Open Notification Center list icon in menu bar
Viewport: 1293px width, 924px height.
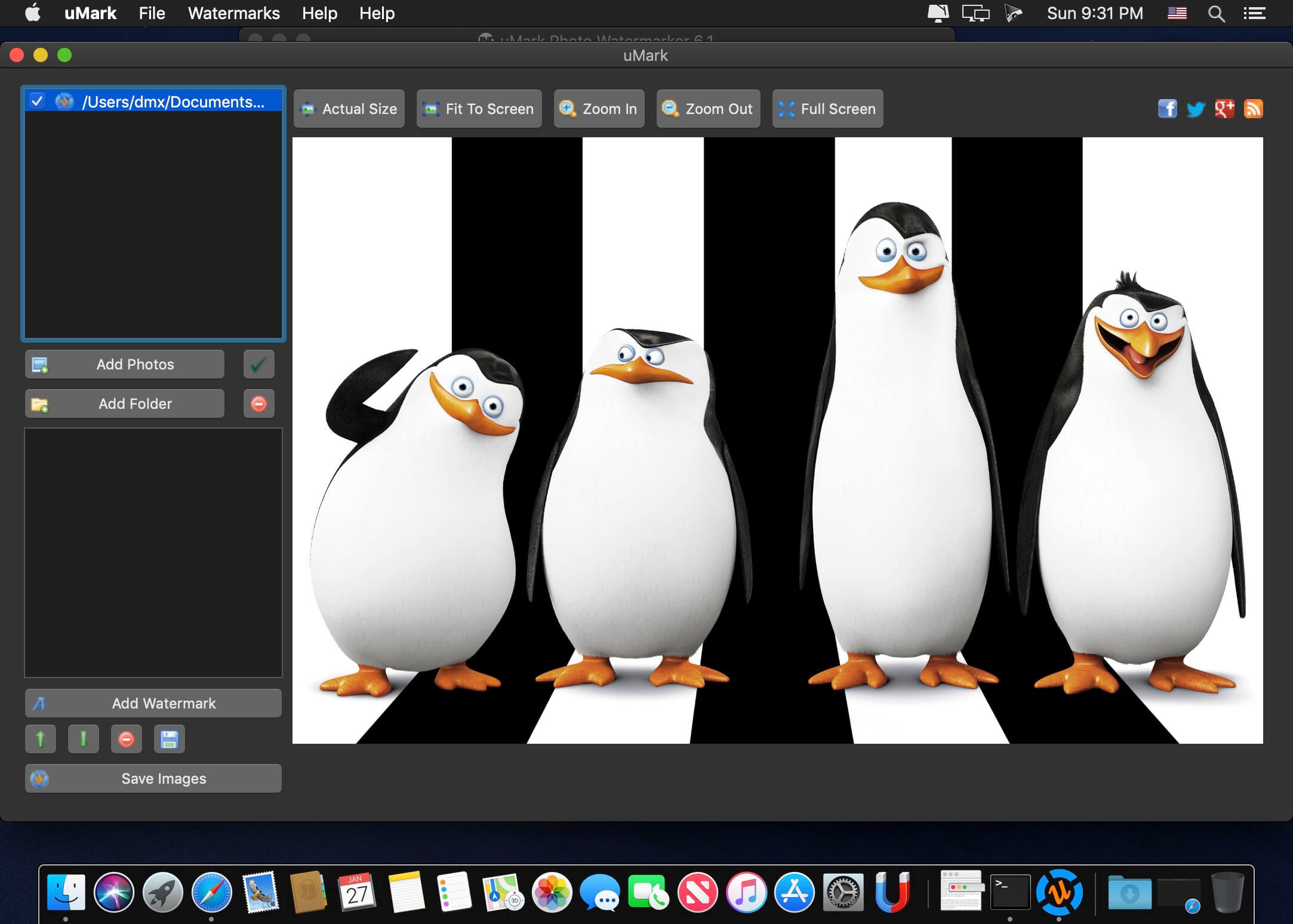(1254, 13)
